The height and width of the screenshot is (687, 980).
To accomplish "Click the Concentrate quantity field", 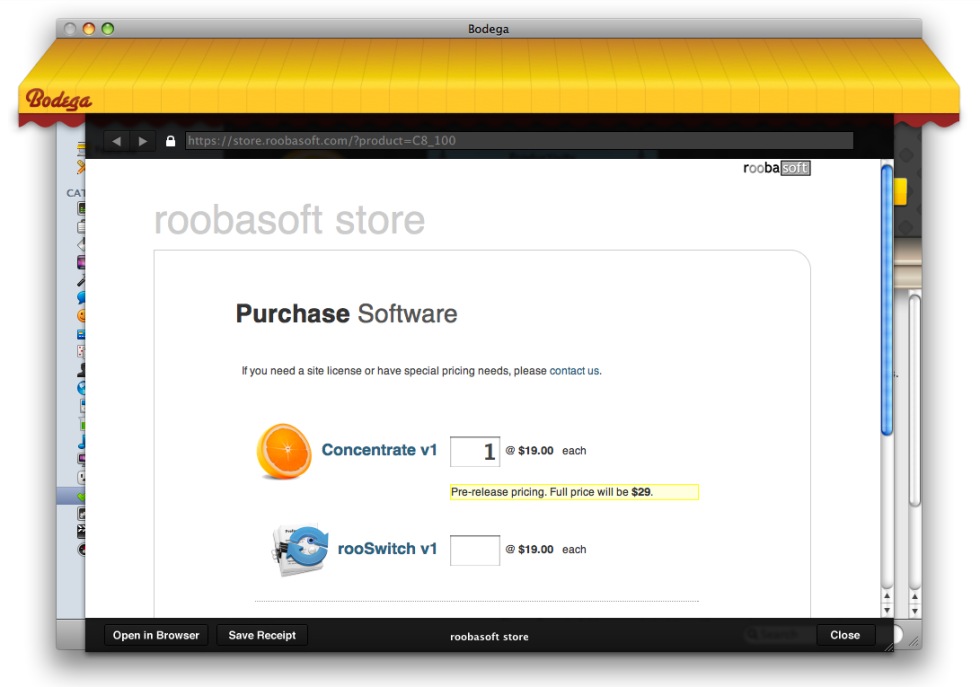I will click(475, 452).
